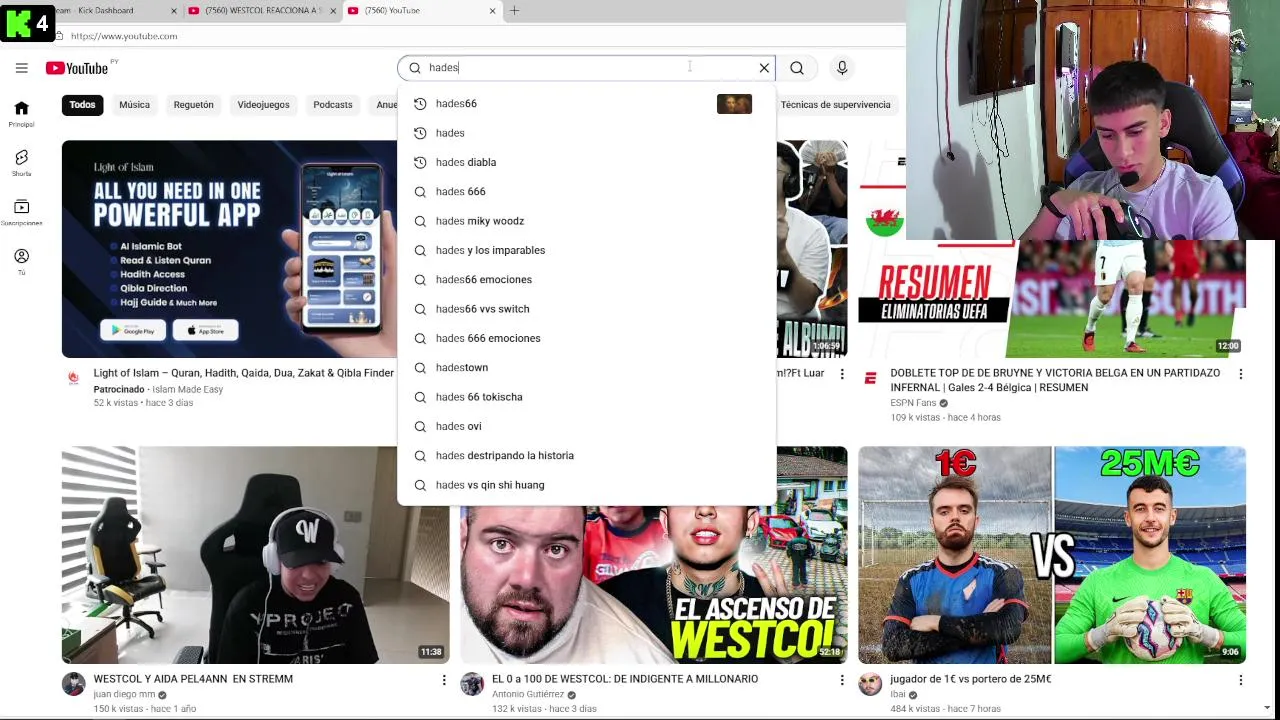This screenshot has width=1280, height=720.
Task: Open EL ASCENSO DE WESTCOL thumbnail
Action: [x=653, y=585]
